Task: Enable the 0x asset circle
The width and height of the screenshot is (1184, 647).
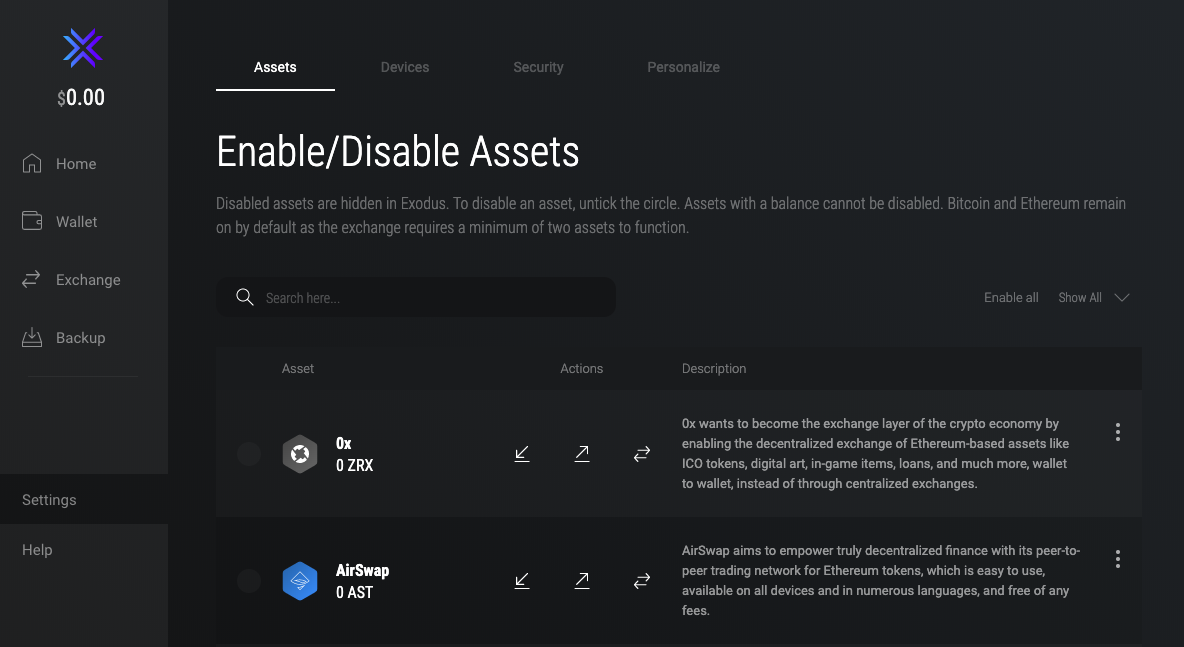Action: pos(249,454)
